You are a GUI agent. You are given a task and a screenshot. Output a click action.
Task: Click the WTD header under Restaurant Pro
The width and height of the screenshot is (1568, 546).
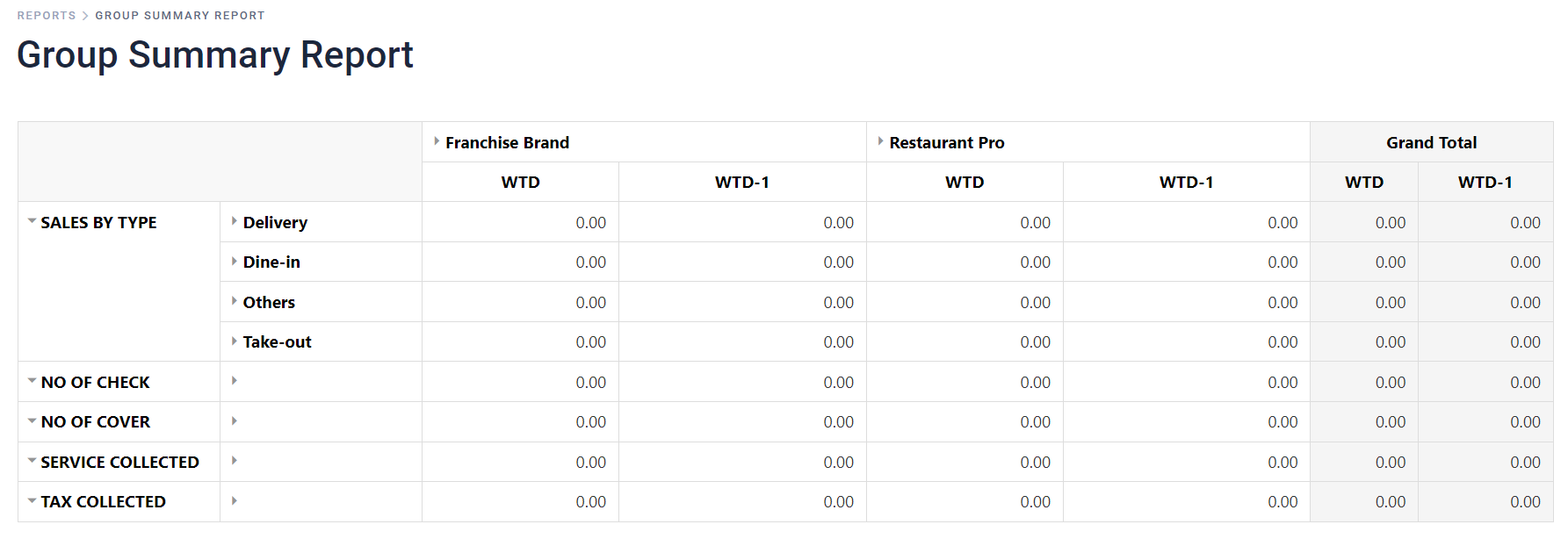(x=965, y=183)
